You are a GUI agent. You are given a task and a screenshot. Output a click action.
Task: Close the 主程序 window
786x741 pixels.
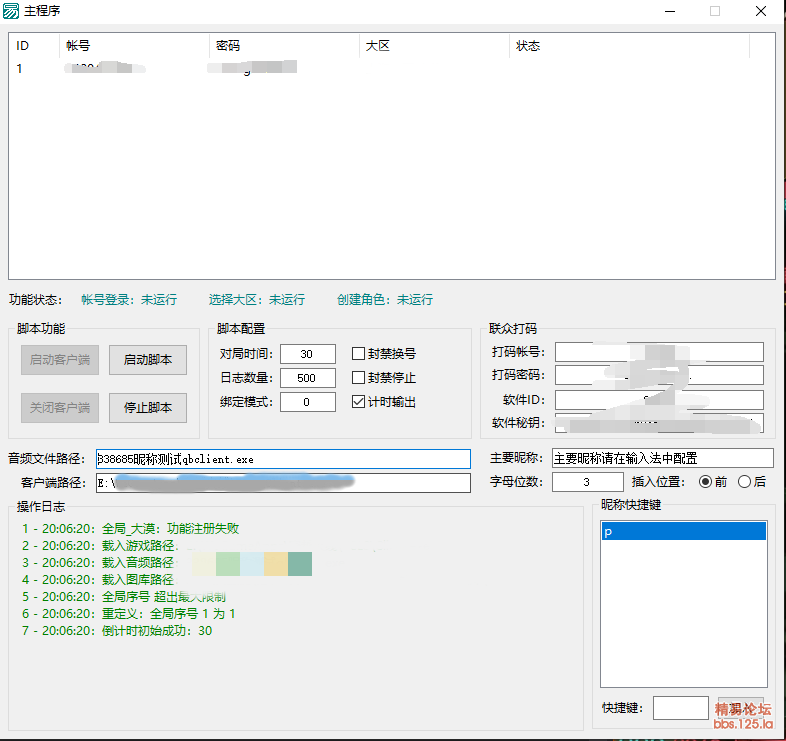coord(760,11)
